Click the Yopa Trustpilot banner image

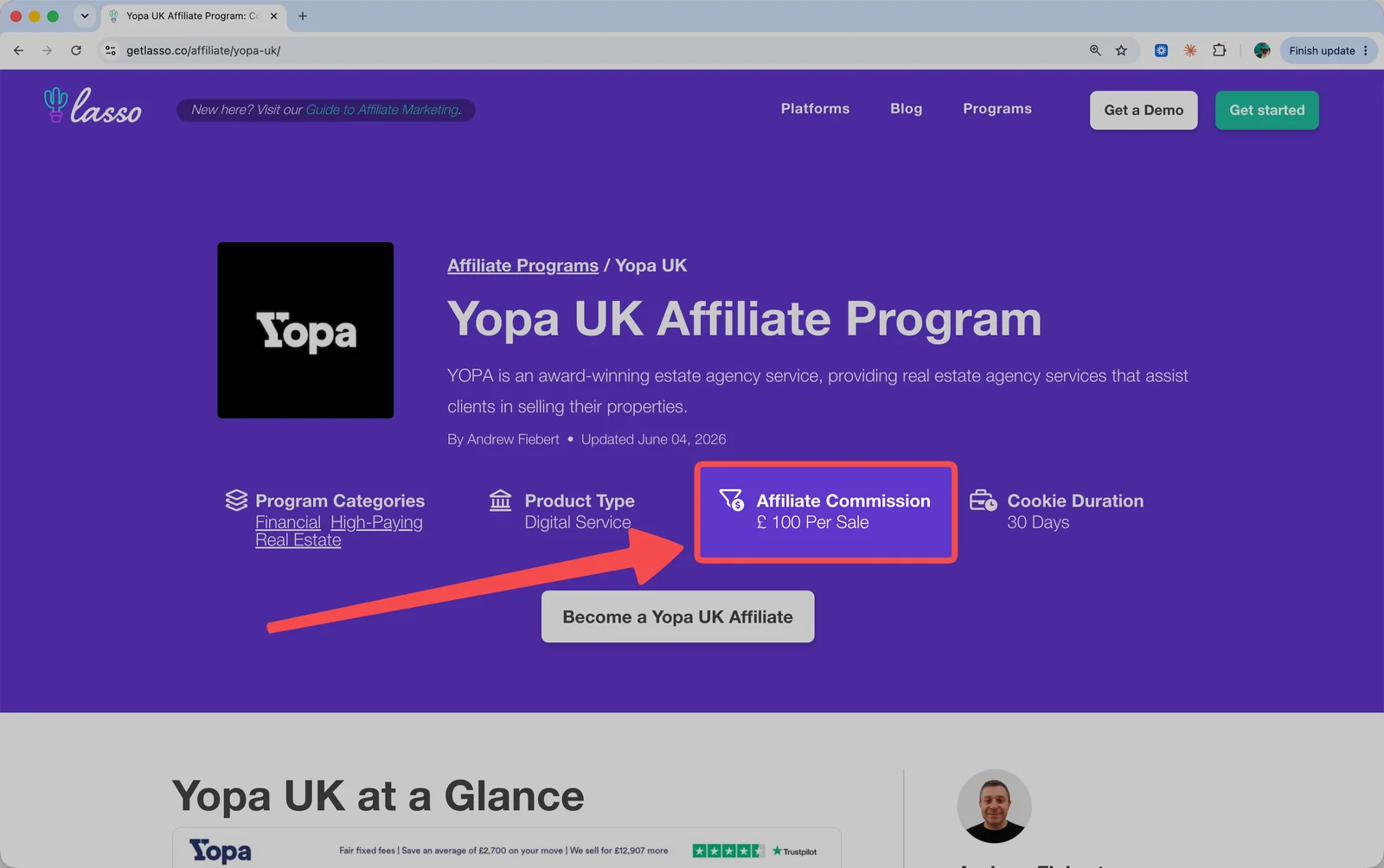coord(507,848)
